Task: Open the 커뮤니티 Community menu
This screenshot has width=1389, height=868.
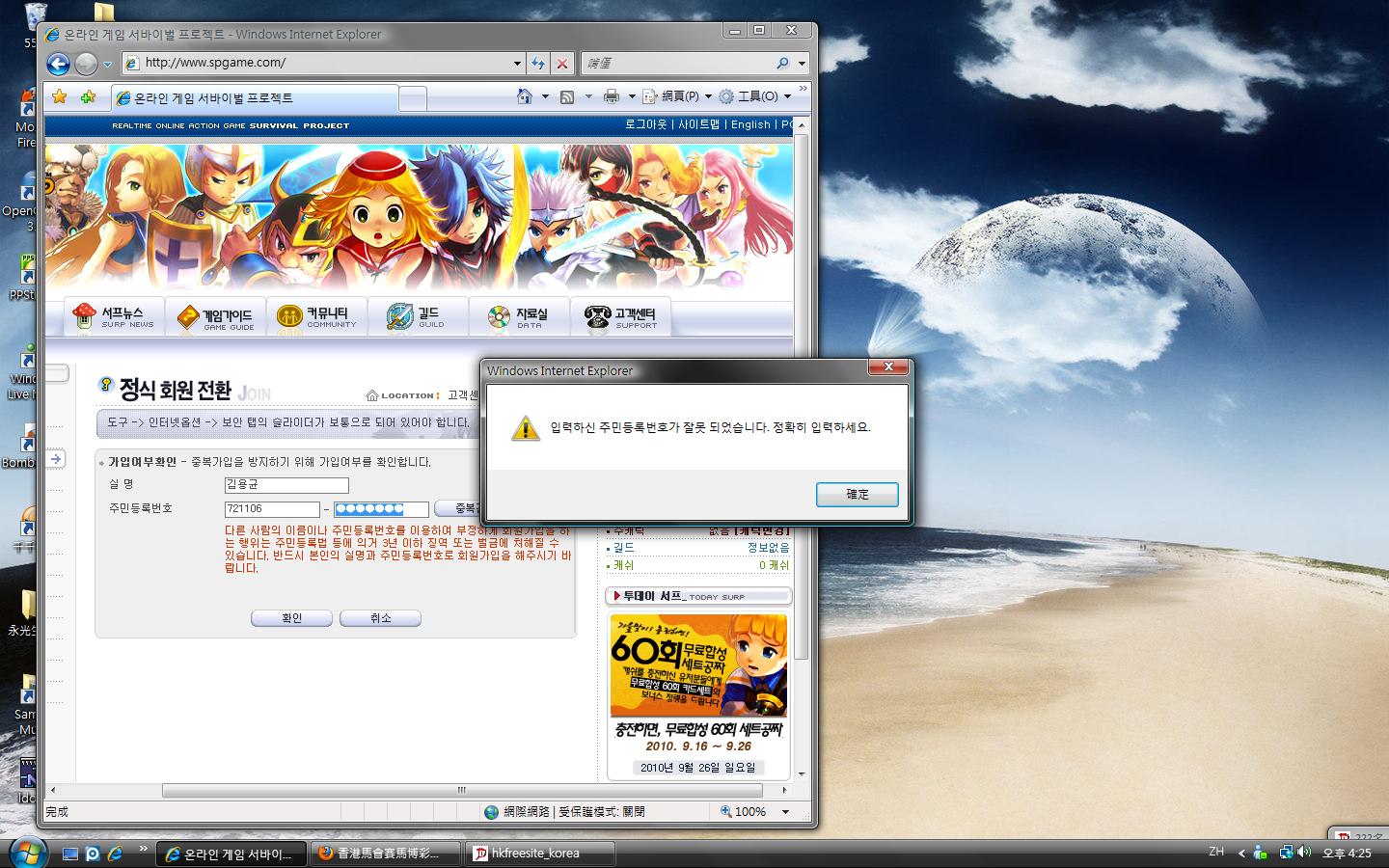Action: click(x=317, y=316)
